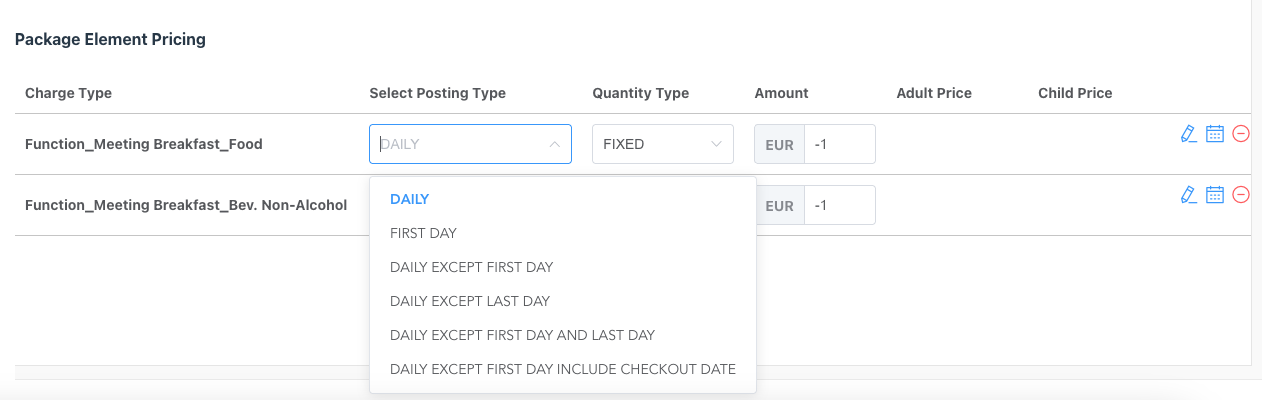Click edit pencil icon for Bev. Non-Alcohol row
This screenshot has width=1262, height=400.
tap(1188, 195)
